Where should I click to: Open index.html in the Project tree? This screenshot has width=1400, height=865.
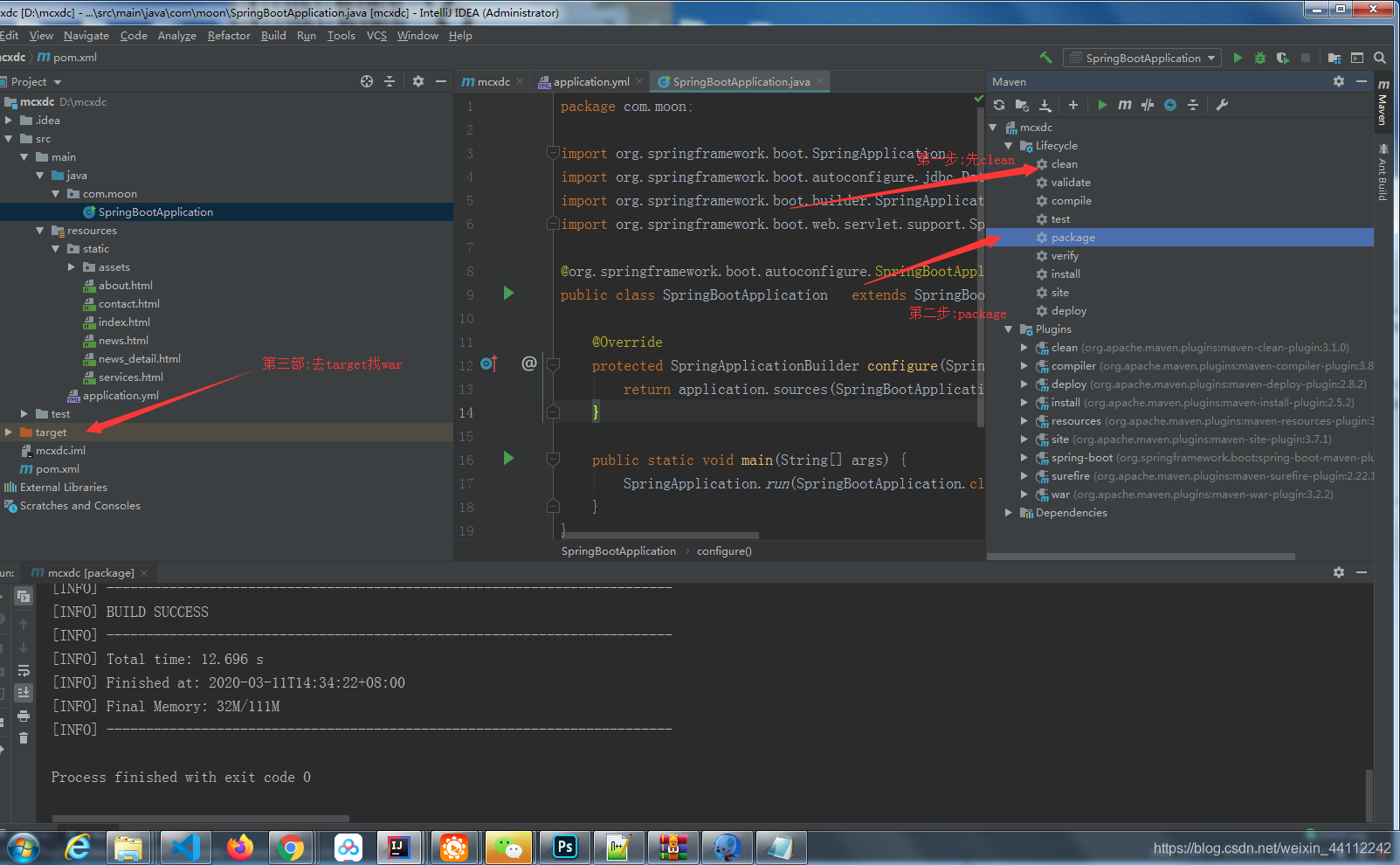(x=124, y=322)
